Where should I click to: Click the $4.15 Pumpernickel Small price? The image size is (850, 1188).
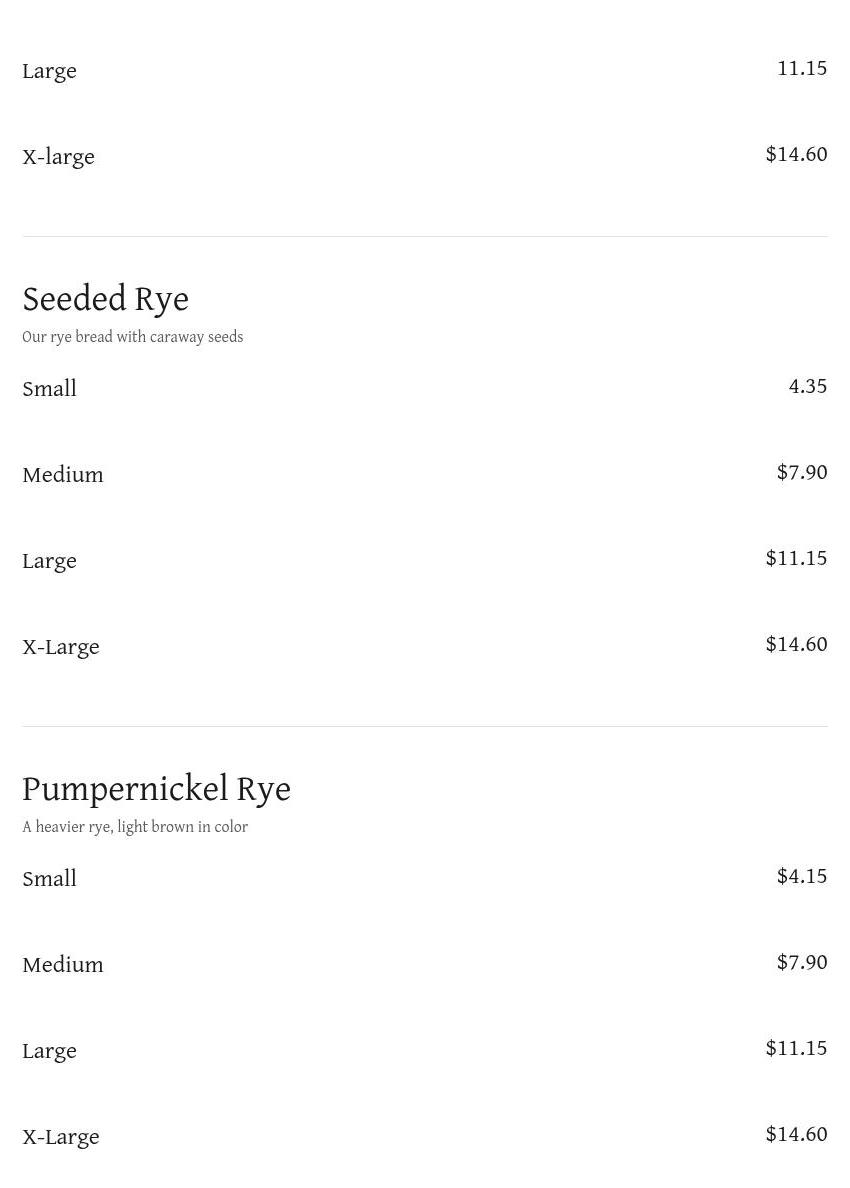pos(802,877)
